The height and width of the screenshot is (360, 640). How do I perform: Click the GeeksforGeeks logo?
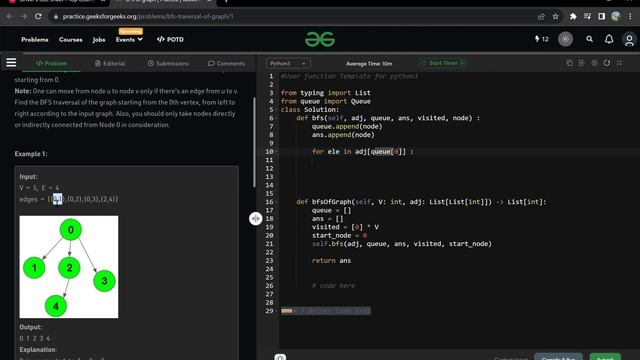(x=320, y=39)
